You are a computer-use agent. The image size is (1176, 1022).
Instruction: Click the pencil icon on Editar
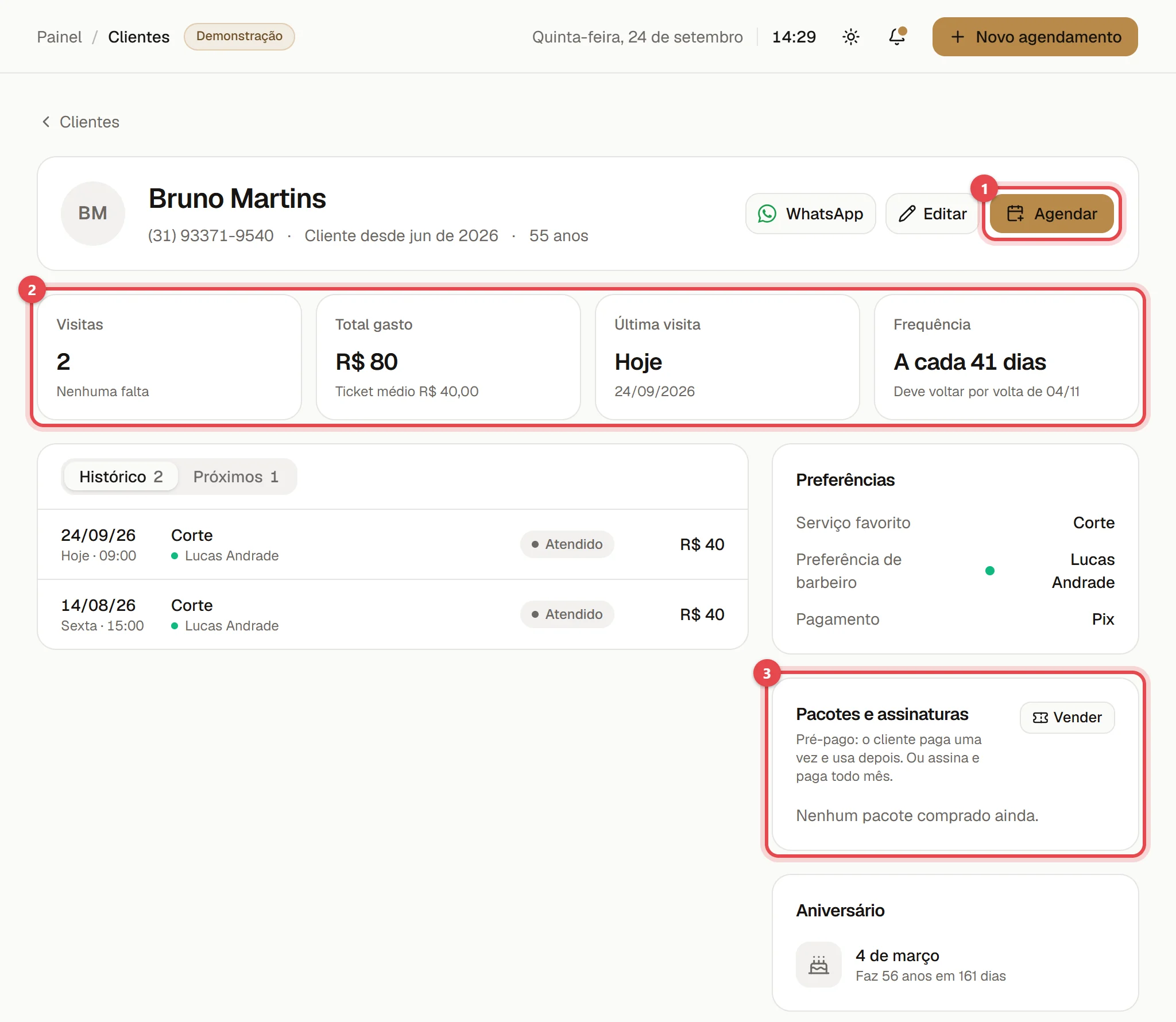coord(907,214)
